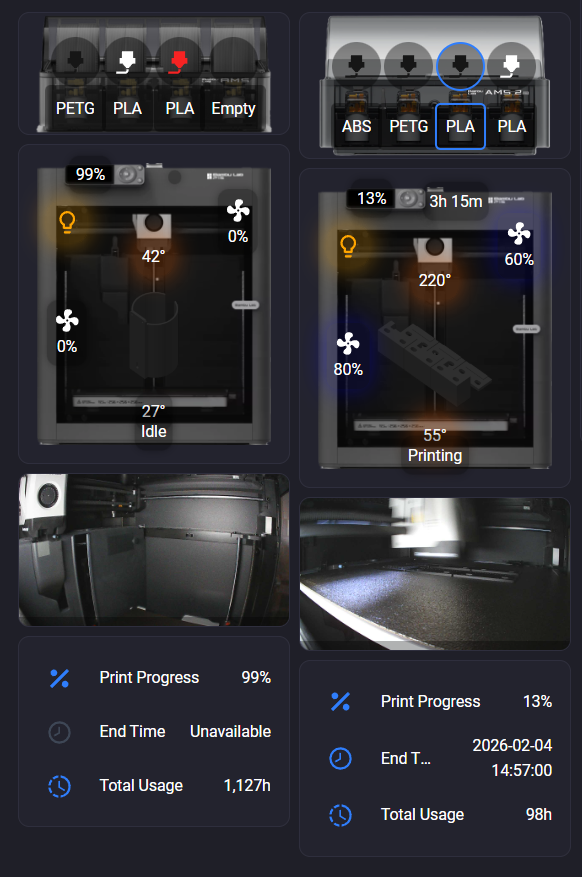Select the ABS filament slot
The image size is (582, 877).
(x=357, y=126)
